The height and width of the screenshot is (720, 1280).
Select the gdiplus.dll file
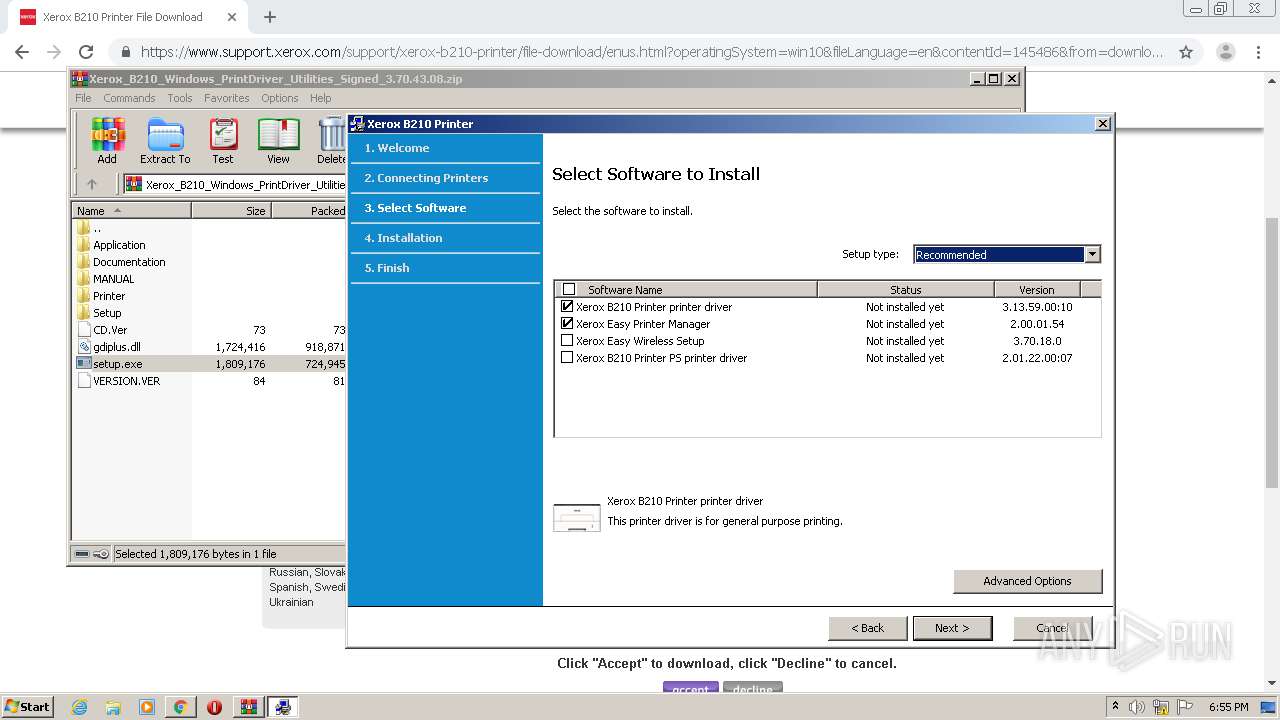116,347
